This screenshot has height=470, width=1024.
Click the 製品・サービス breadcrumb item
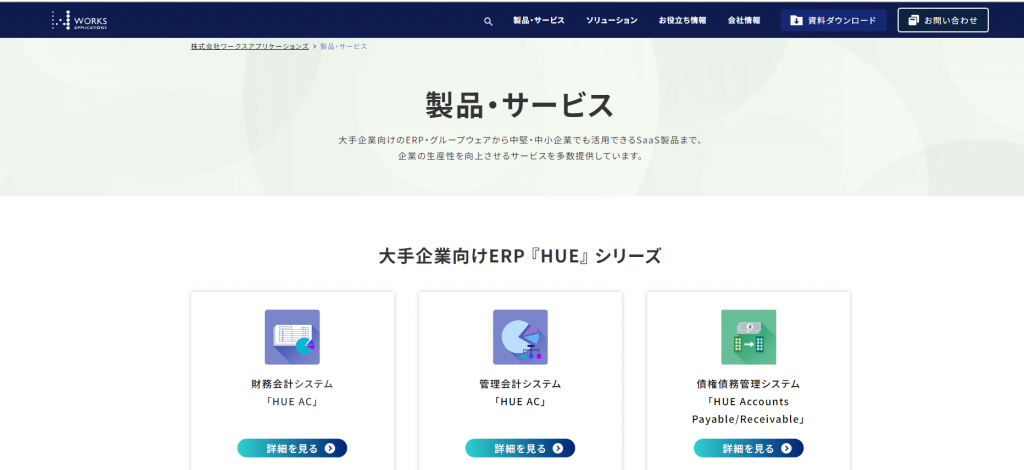pos(343,47)
